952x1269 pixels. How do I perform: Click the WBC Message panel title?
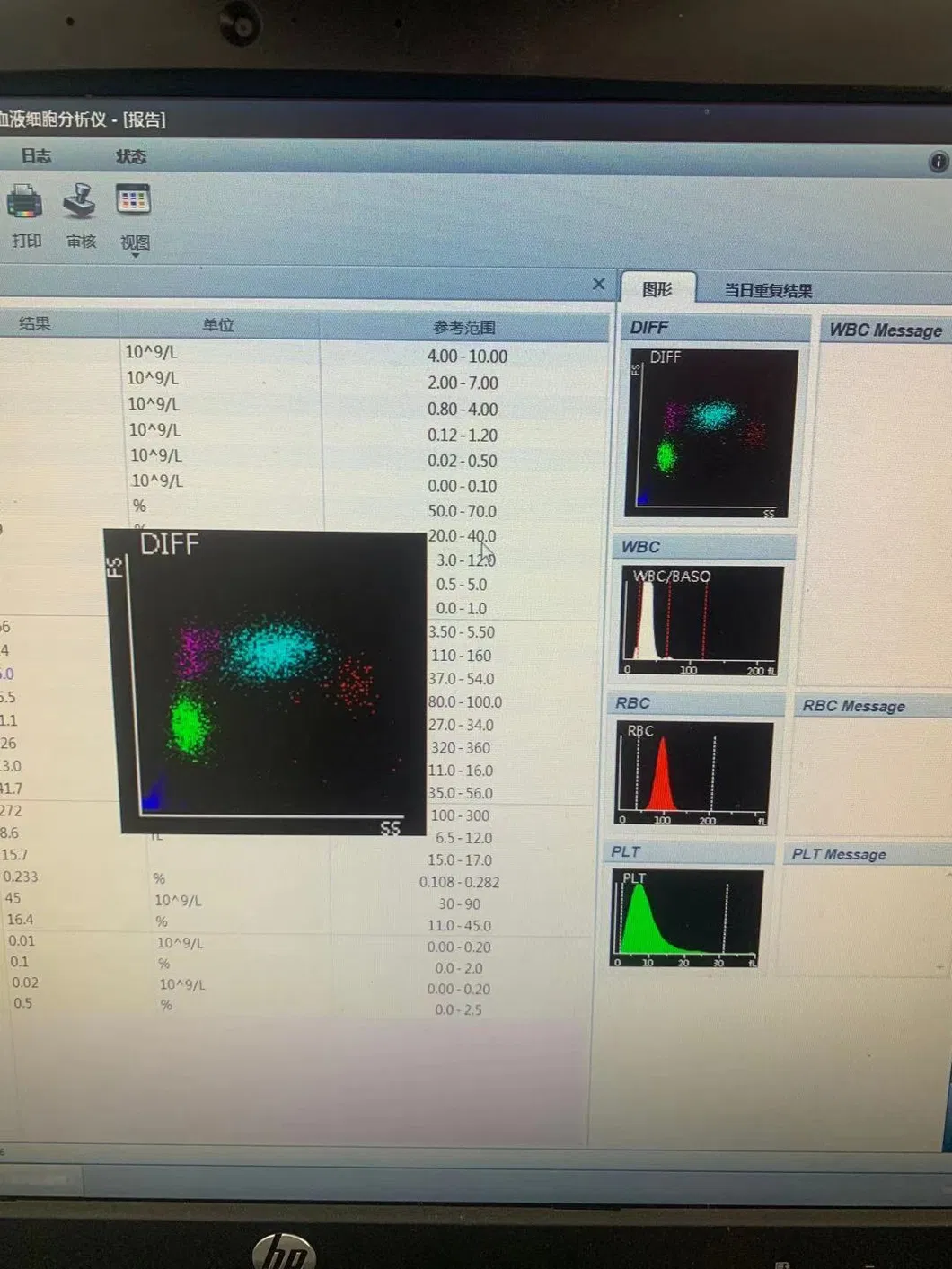(885, 330)
